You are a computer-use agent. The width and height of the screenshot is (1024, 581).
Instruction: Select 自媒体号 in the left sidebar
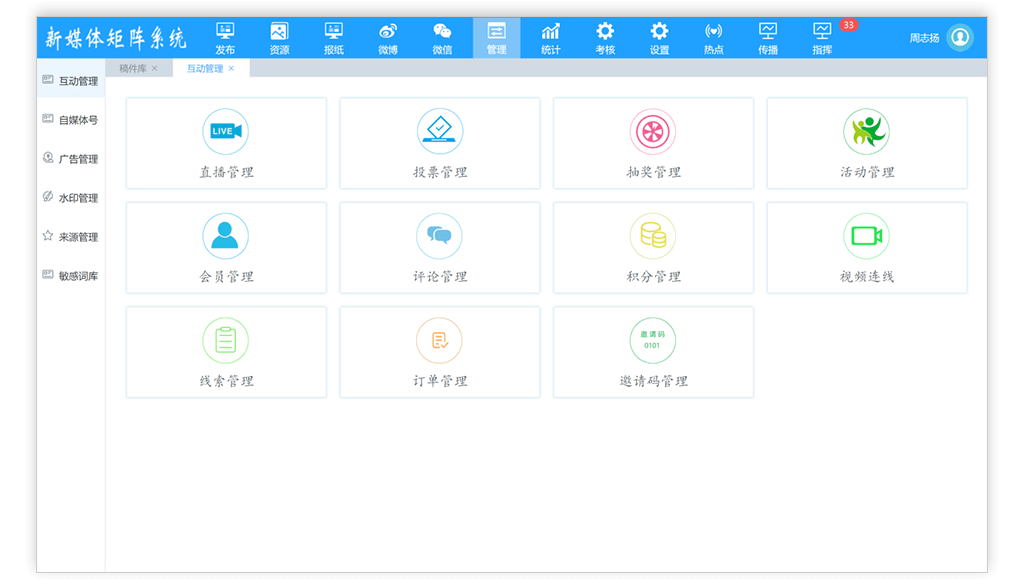coord(71,119)
